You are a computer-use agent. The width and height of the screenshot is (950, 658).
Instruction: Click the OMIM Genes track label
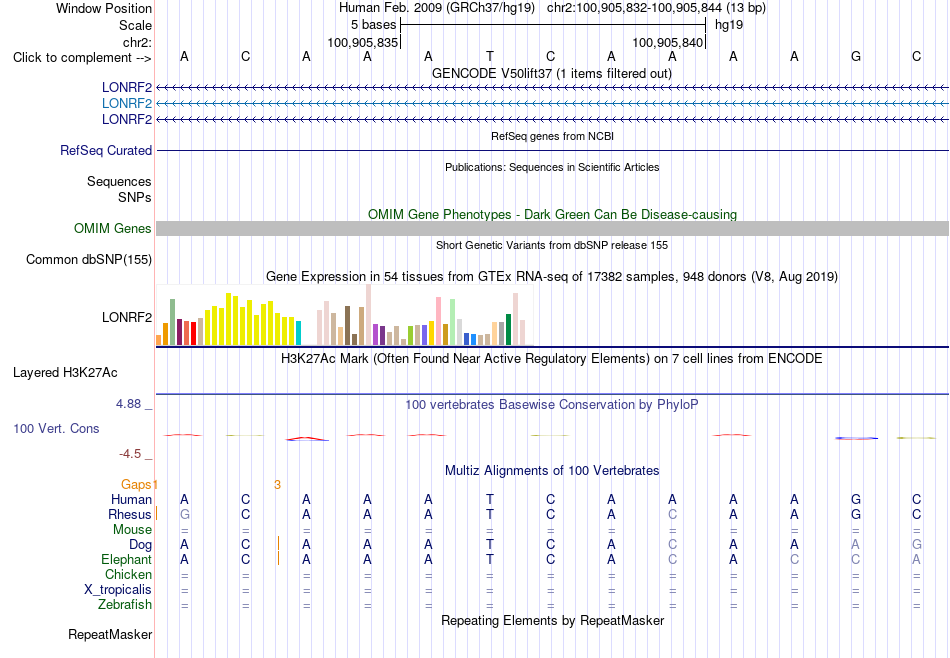(113, 228)
